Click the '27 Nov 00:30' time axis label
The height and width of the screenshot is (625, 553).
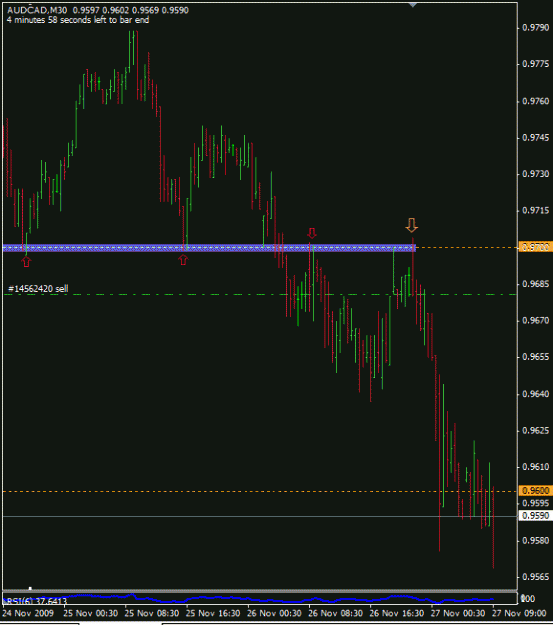point(458,613)
